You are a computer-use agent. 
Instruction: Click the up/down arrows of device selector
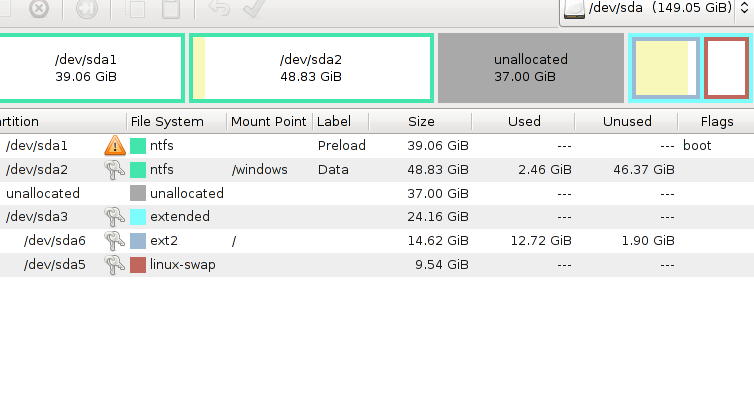[x=744, y=8]
